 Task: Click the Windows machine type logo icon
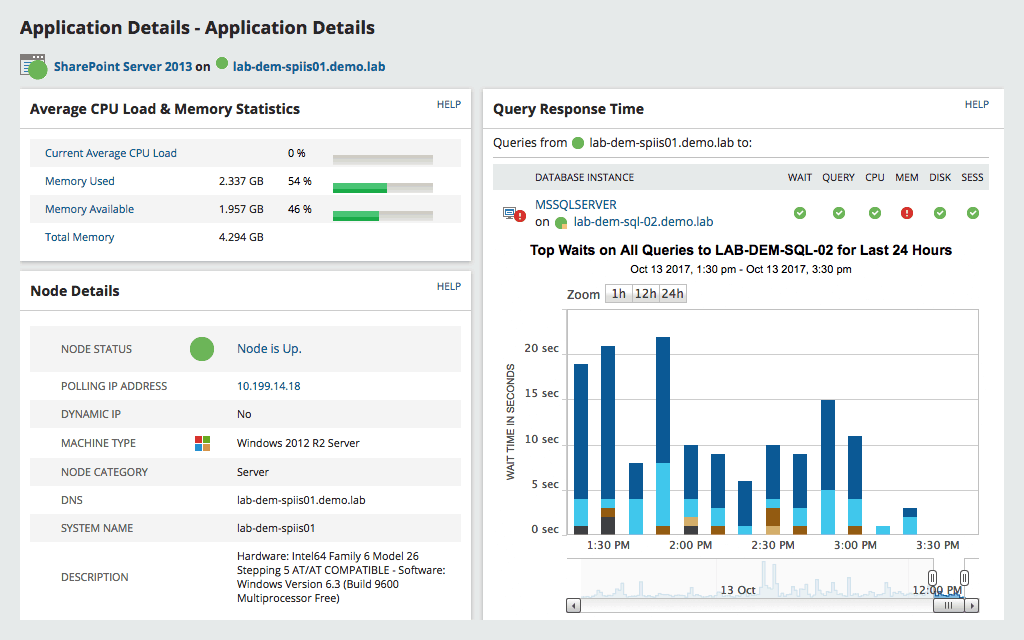[202, 443]
